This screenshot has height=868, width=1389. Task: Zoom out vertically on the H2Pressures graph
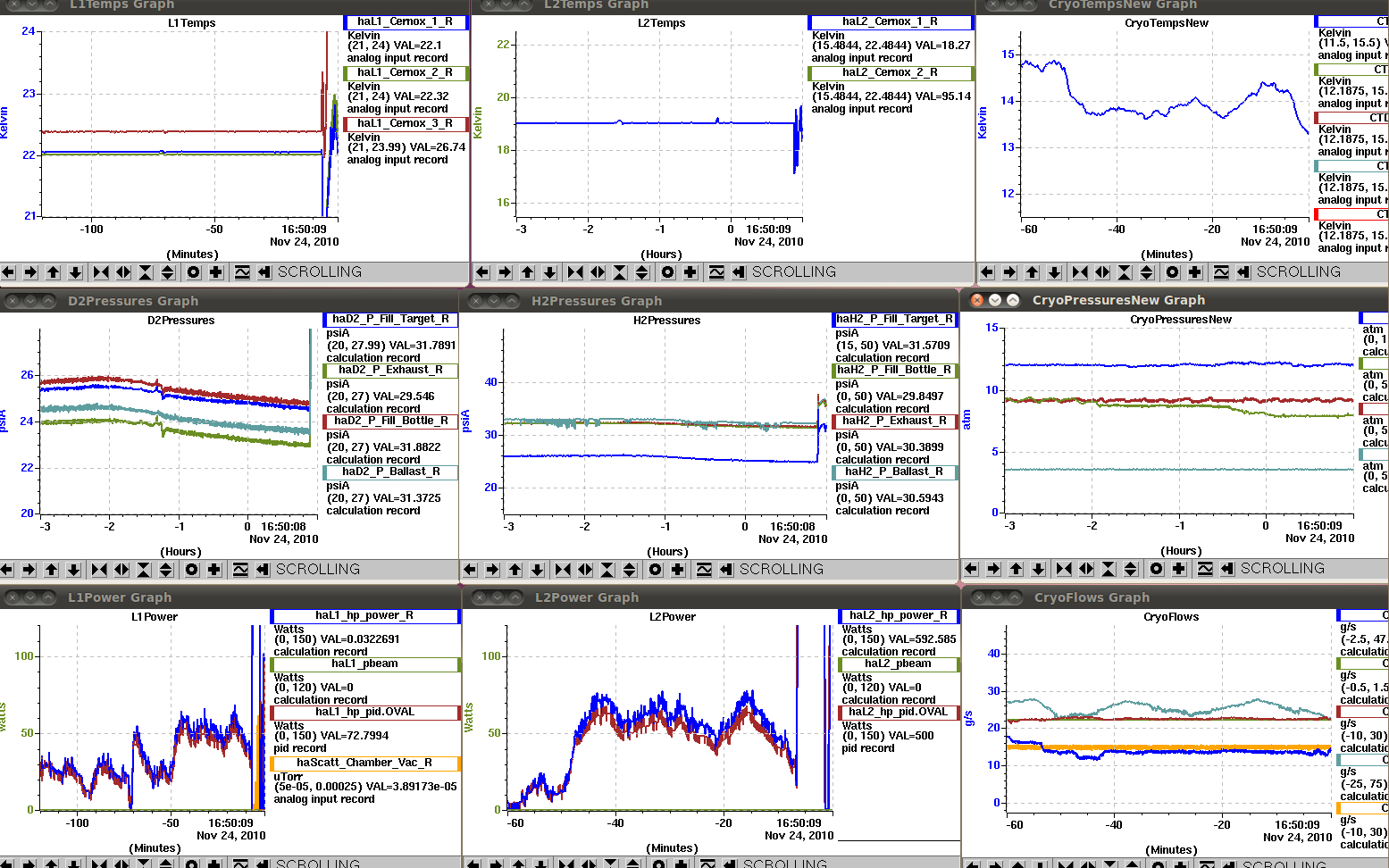pyautogui.click(x=630, y=570)
